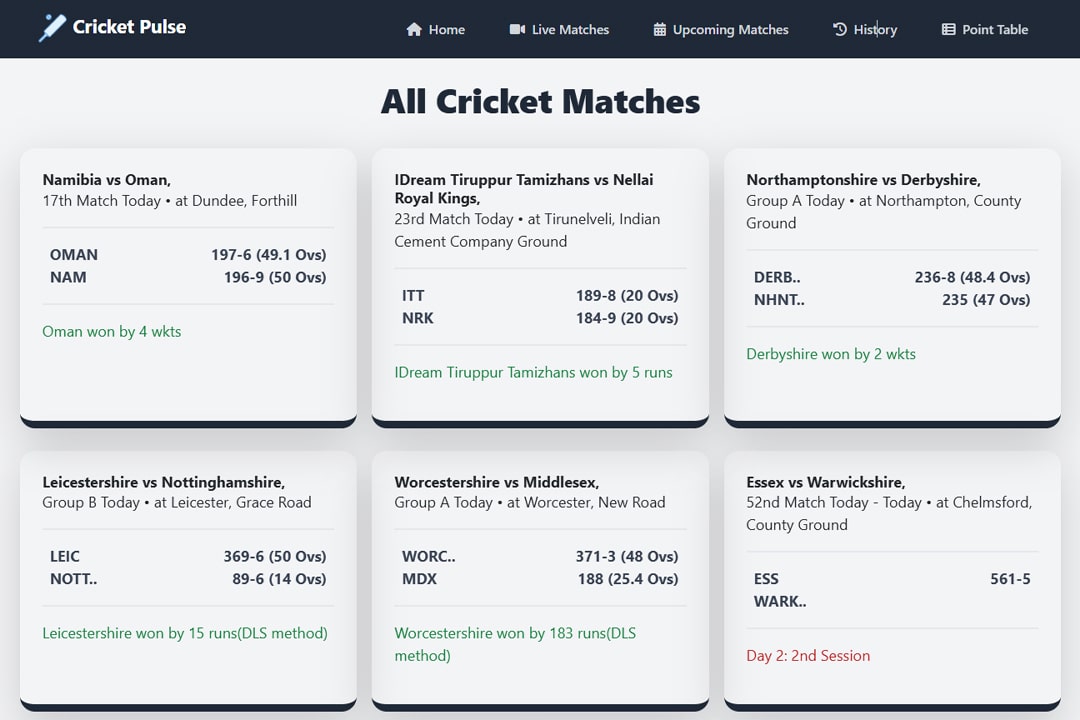Click the Oman won by 4 wkts result

112,332
